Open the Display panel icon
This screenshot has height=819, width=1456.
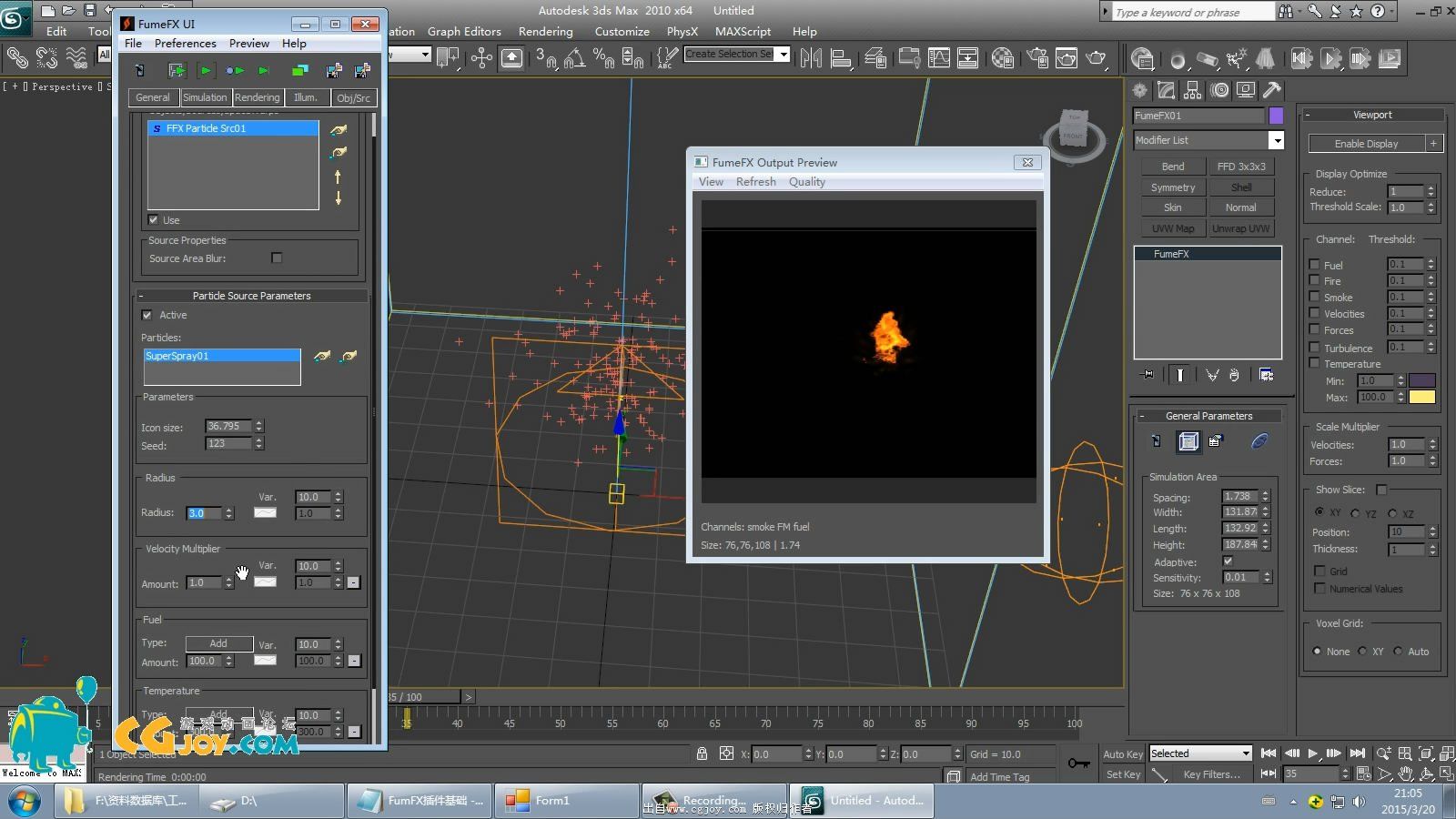coord(1246,90)
